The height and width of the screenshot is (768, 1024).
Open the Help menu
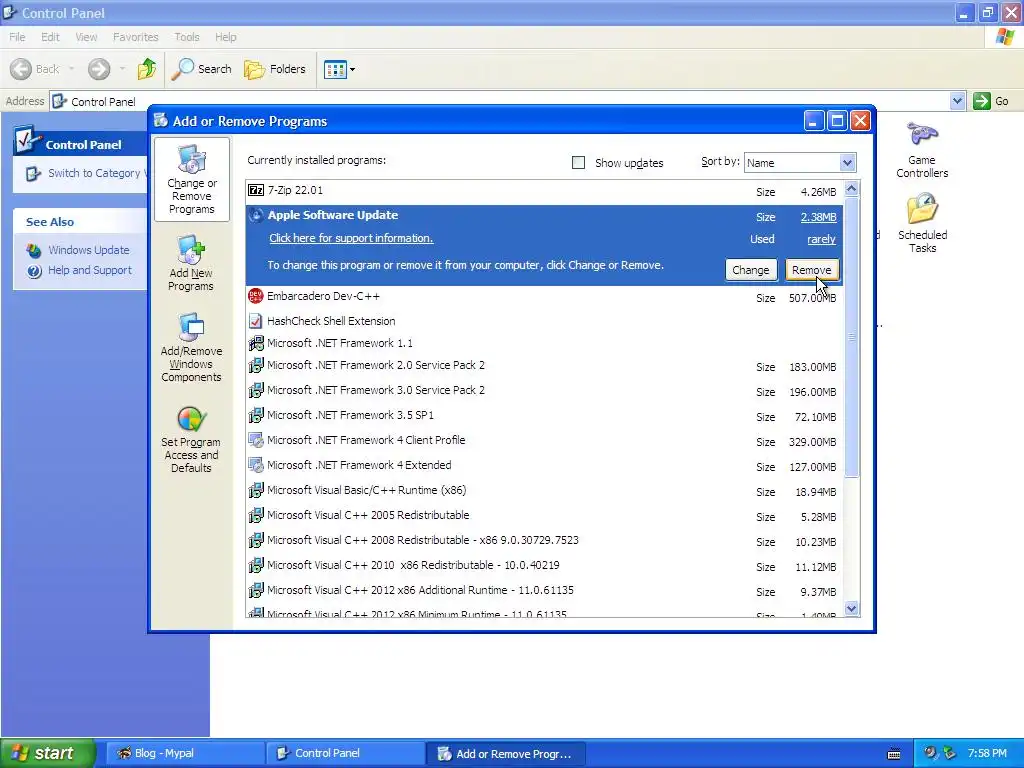click(x=225, y=37)
